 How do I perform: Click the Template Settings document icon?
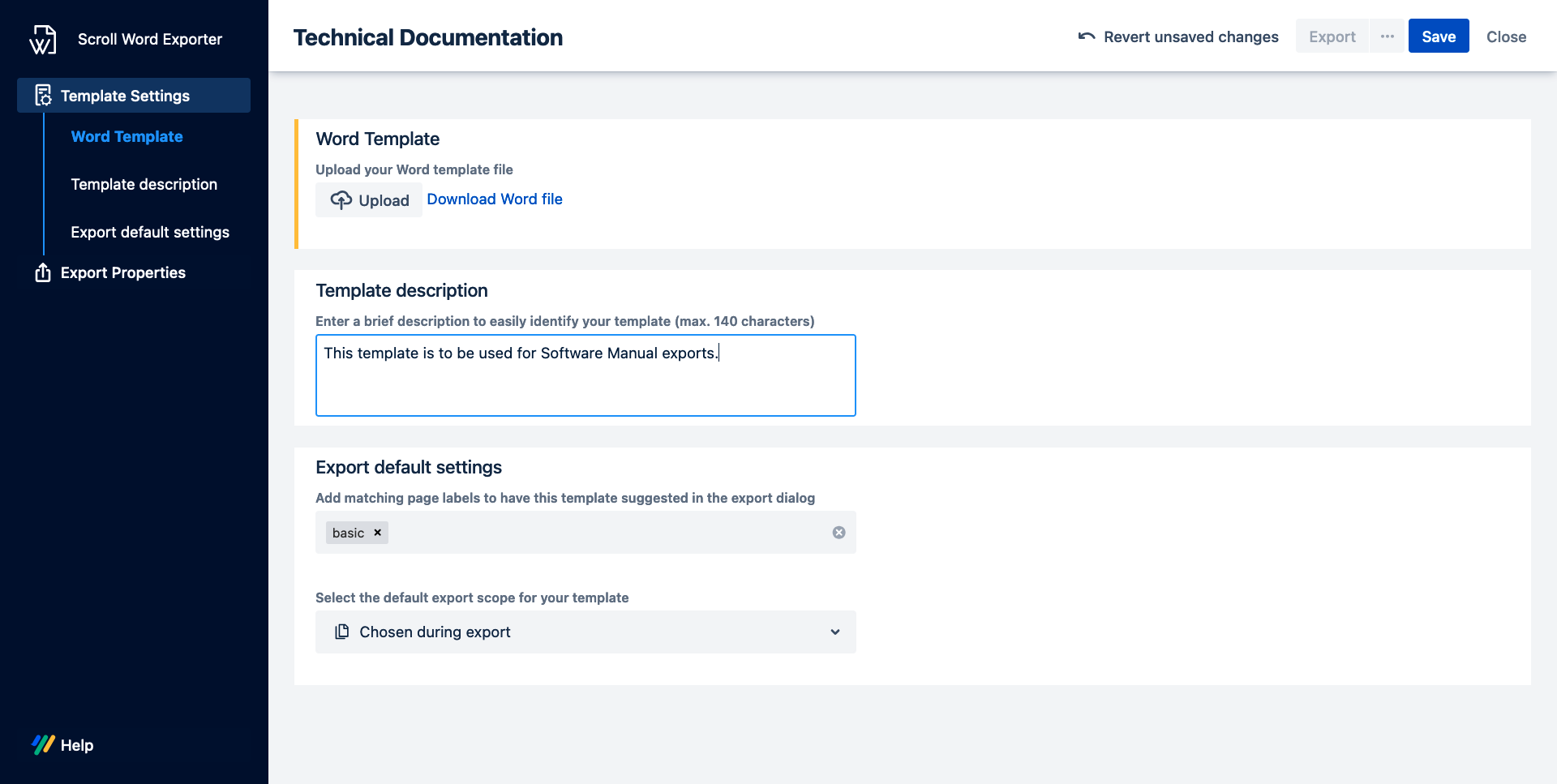tap(43, 96)
